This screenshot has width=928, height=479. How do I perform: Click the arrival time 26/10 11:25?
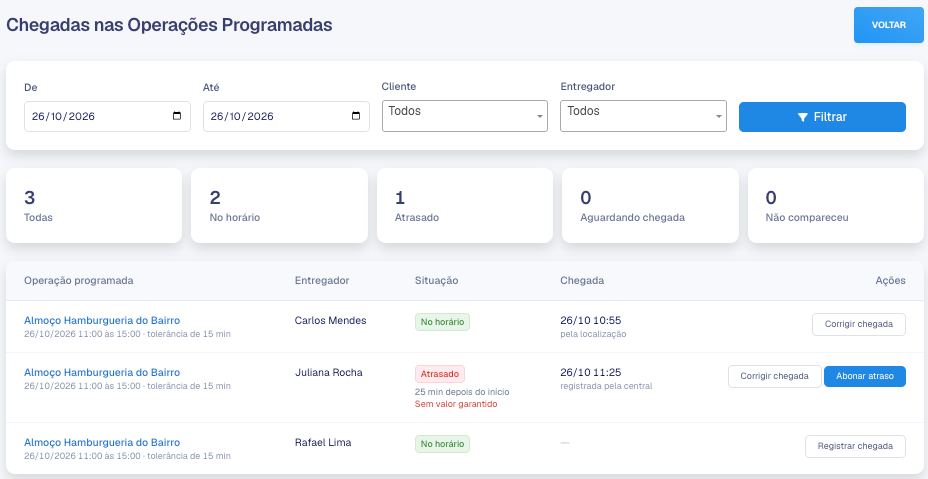[x=591, y=372]
